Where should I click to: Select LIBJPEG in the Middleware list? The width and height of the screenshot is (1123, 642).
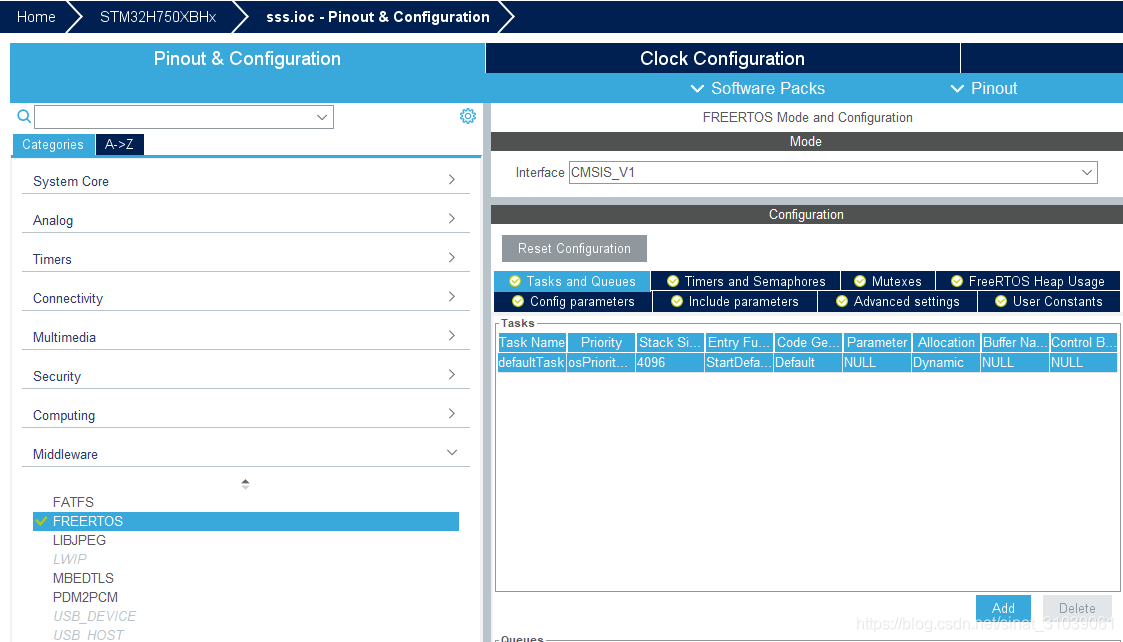(79, 540)
